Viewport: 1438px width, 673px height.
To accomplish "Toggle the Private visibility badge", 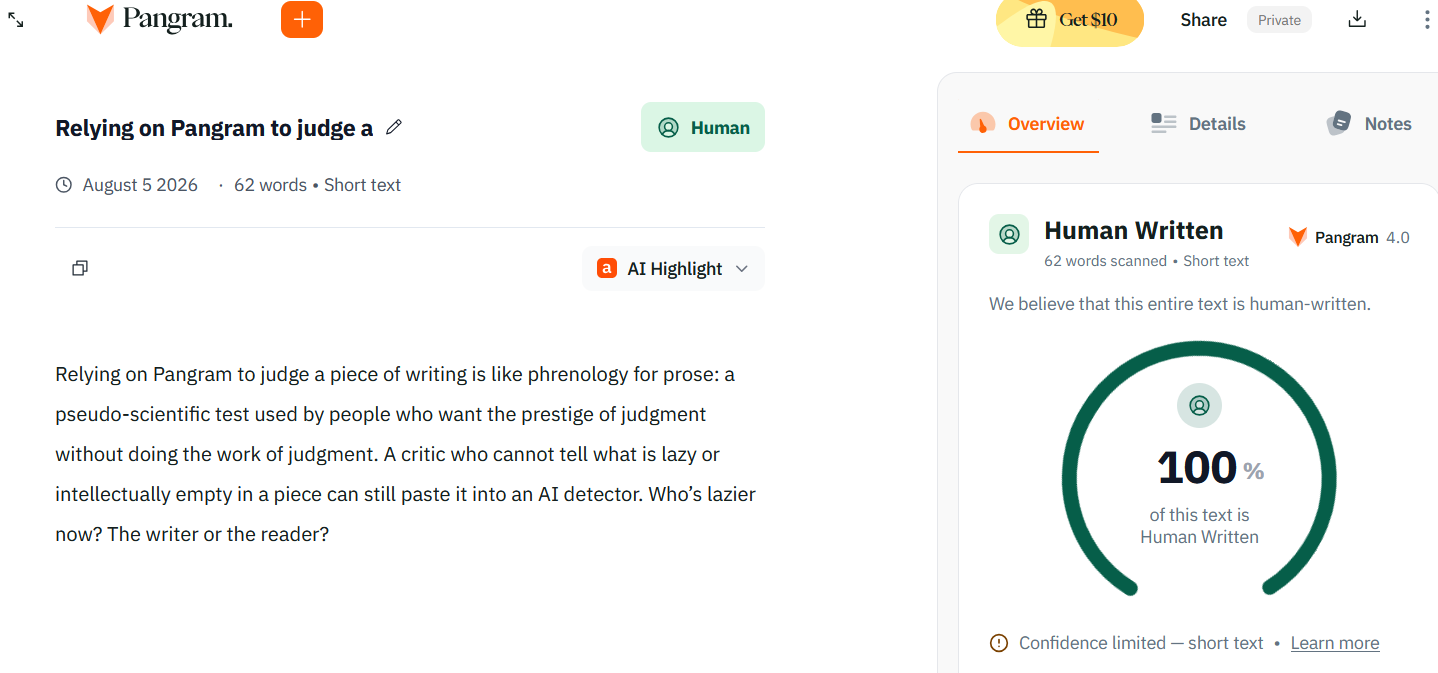I will click(1279, 20).
